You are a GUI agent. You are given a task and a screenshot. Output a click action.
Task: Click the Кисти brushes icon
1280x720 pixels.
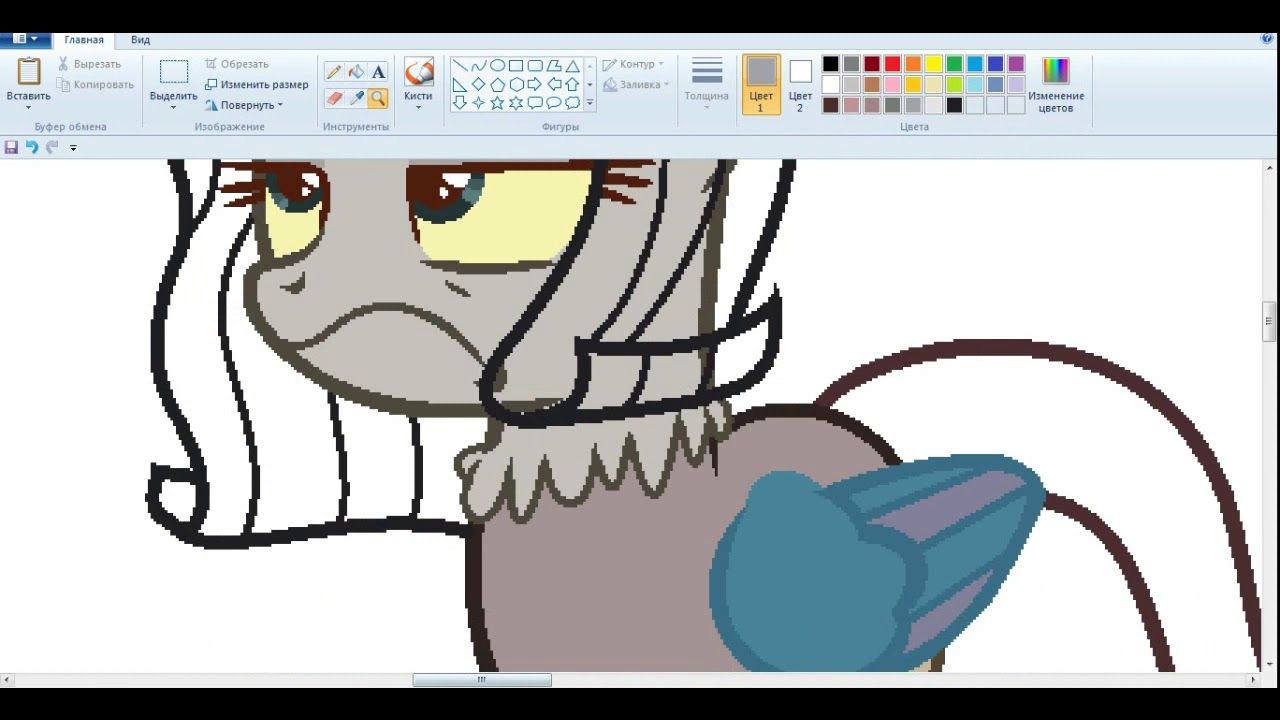pos(418,72)
